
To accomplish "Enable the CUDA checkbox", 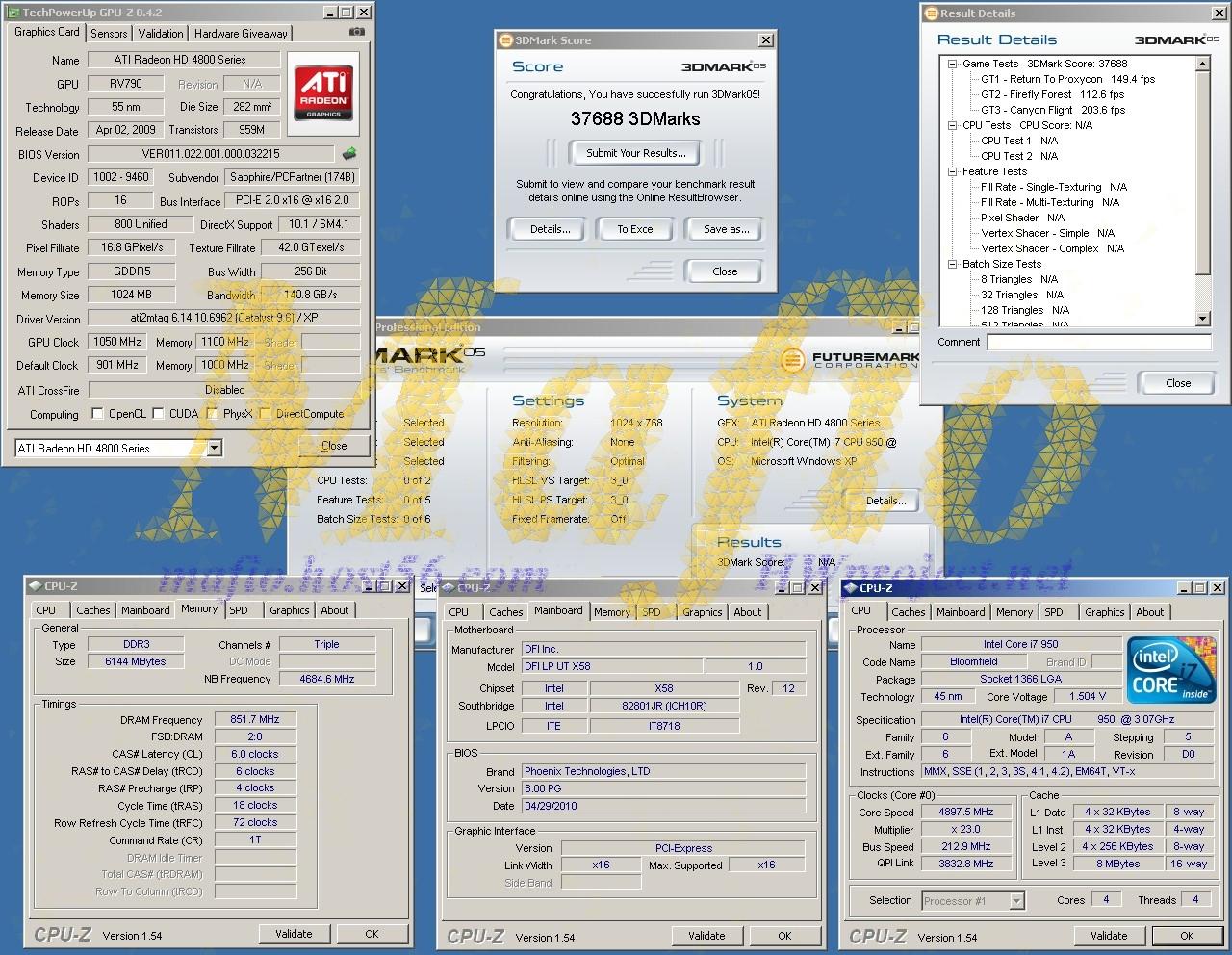I will click(159, 414).
